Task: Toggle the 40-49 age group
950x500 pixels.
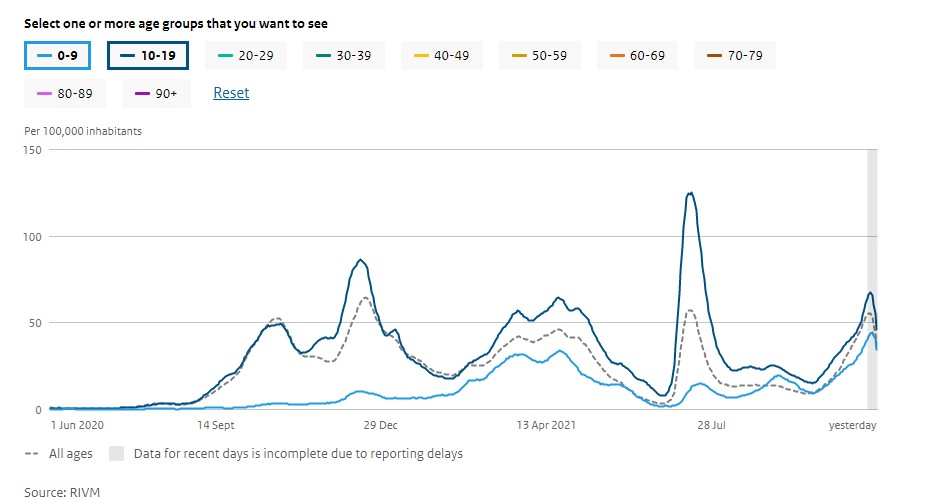Action: [441, 56]
